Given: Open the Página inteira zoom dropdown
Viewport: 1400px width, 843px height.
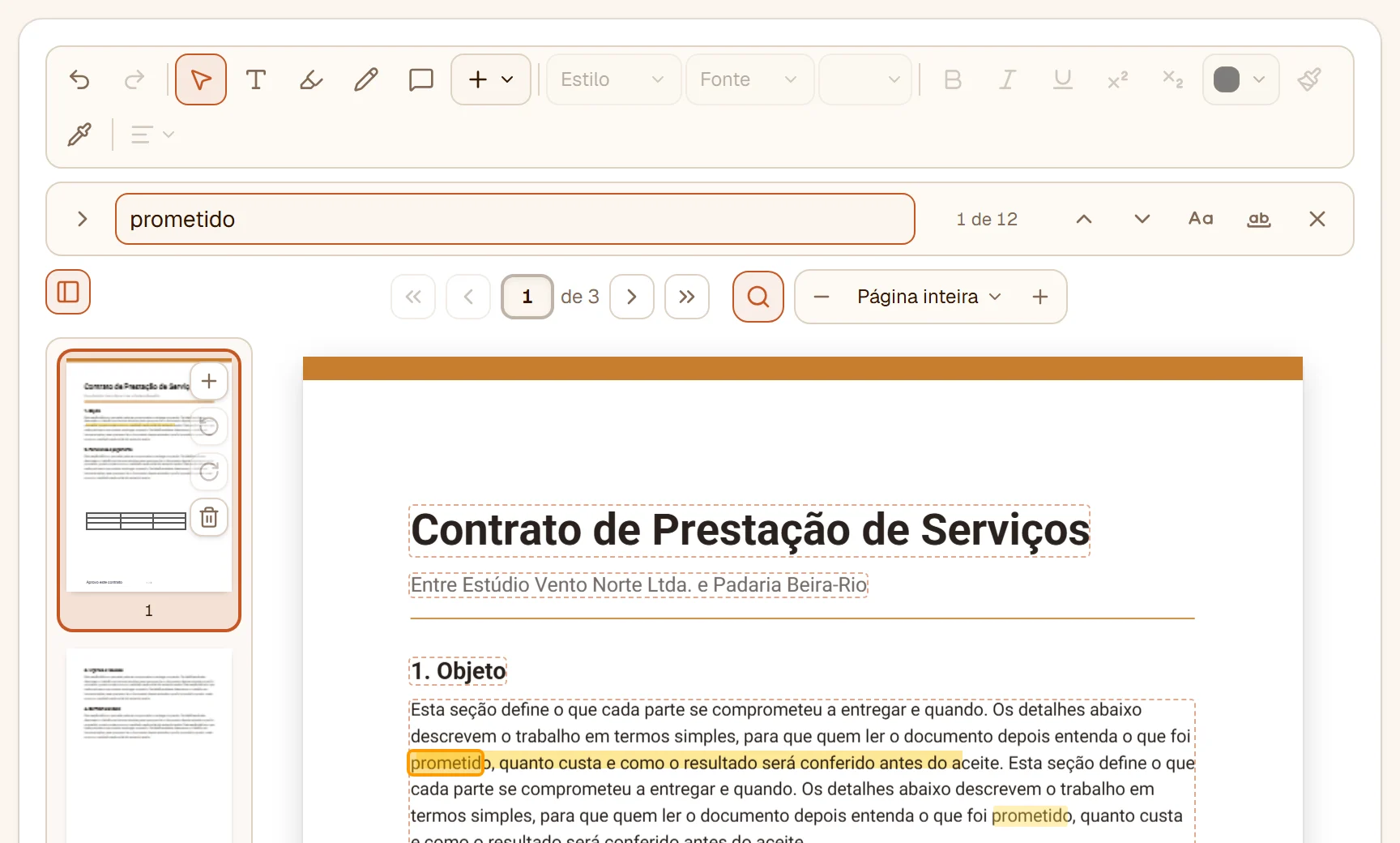Looking at the screenshot, I should tap(930, 297).
